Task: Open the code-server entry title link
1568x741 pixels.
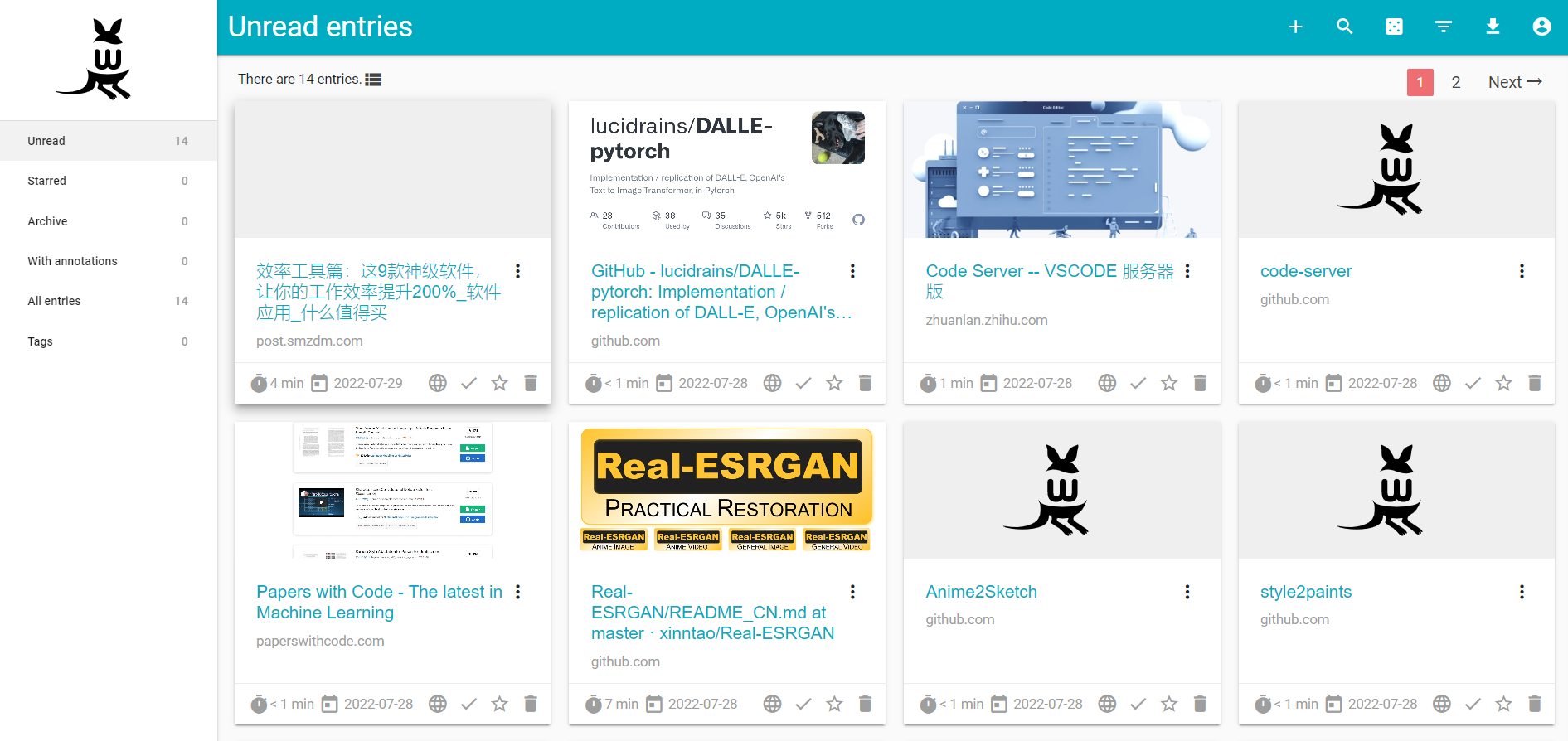Action: pyautogui.click(x=1306, y=271)
